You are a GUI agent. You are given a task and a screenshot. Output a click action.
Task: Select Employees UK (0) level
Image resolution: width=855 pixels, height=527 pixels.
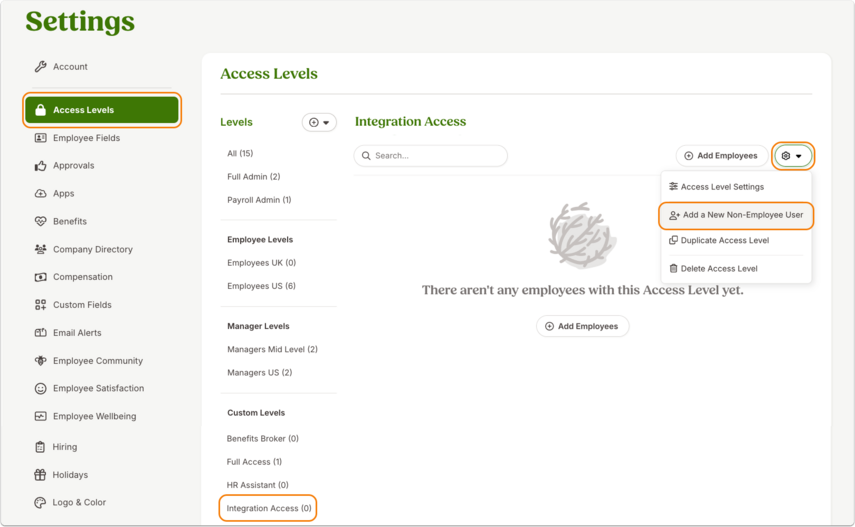click(261, 262)
